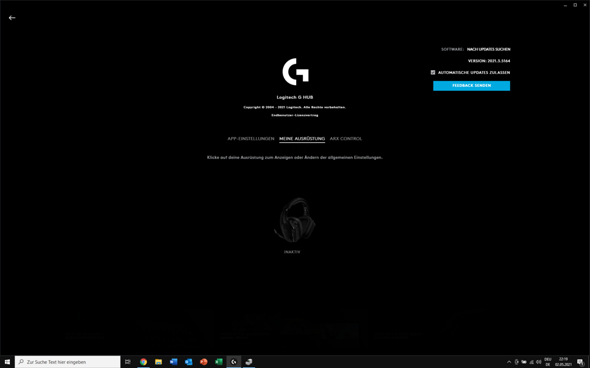The width and height of the screenshot is (590, 368).
Task: Click Nach Updates suchen
Action: pyautogui.click(x=488, y=49)
